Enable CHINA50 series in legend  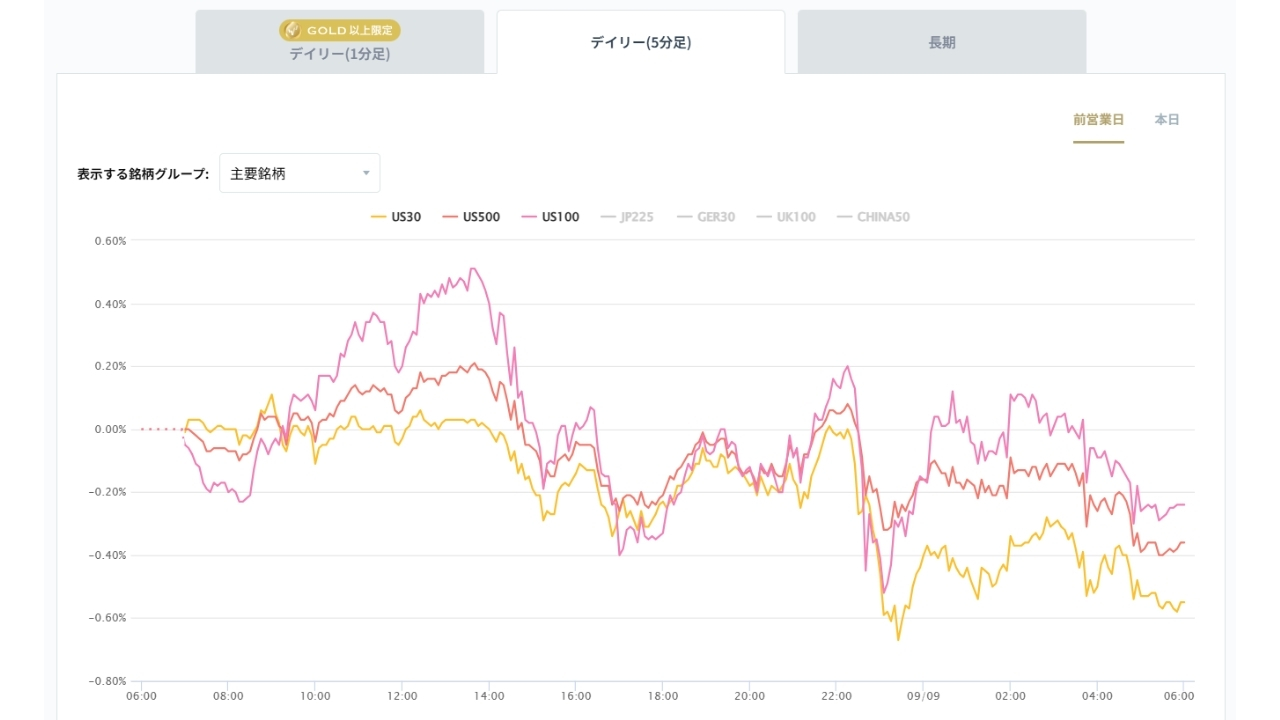873,217
